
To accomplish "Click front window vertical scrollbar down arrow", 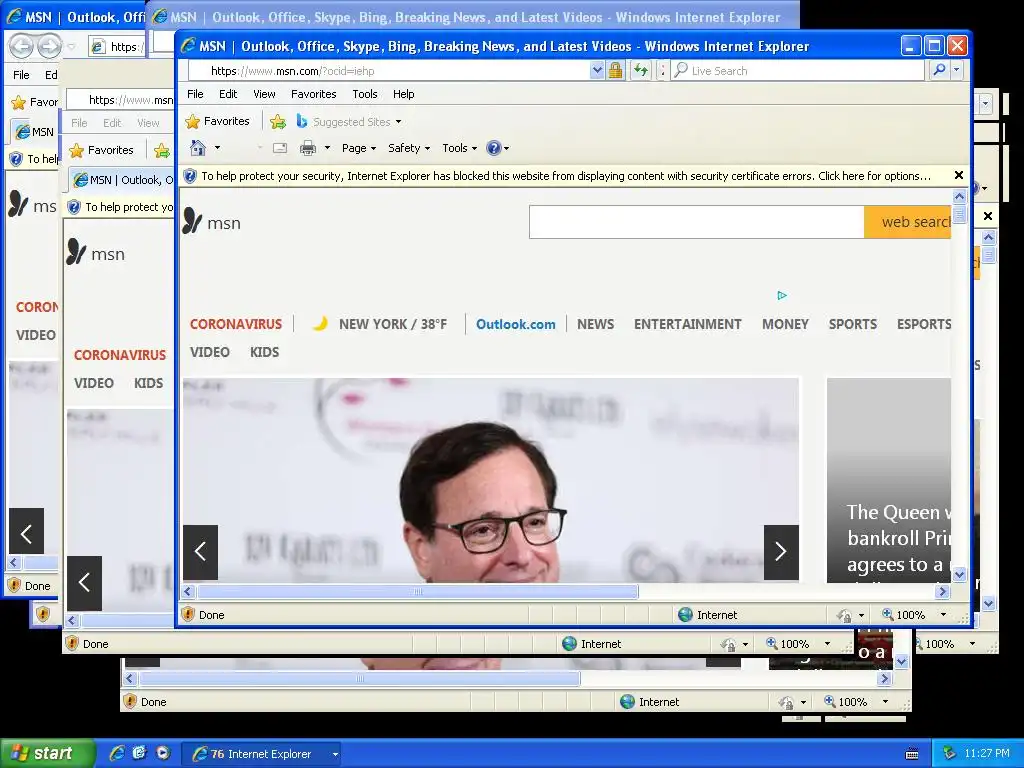I will coord(959,575).
